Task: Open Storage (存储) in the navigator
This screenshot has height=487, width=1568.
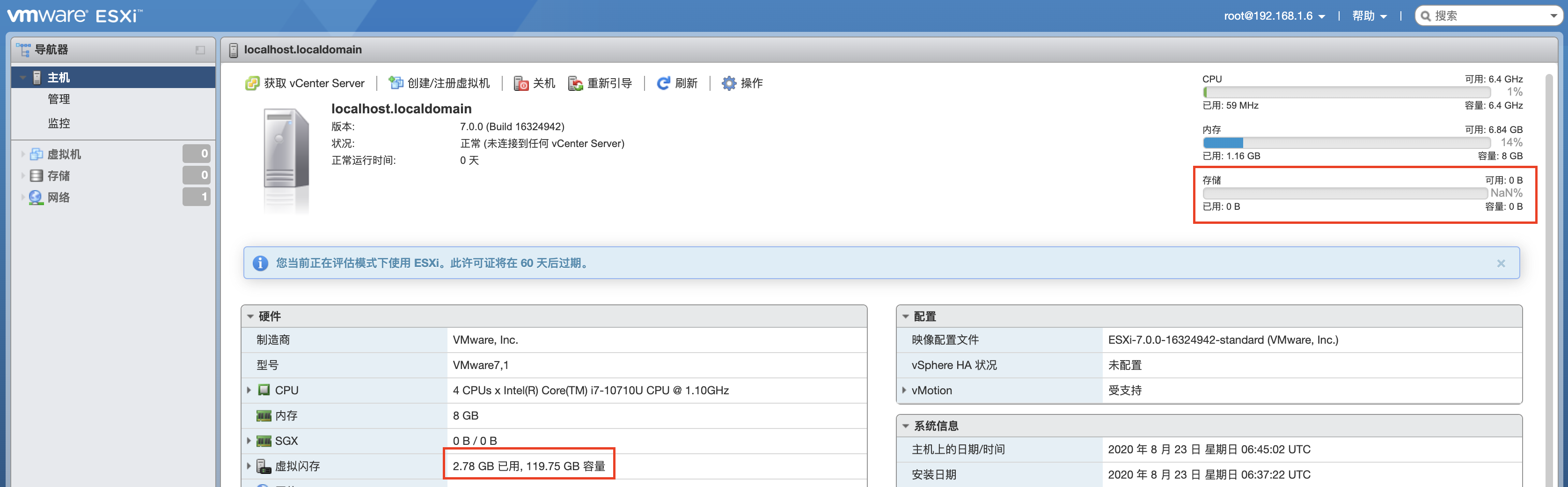Action: click(59, 176)
